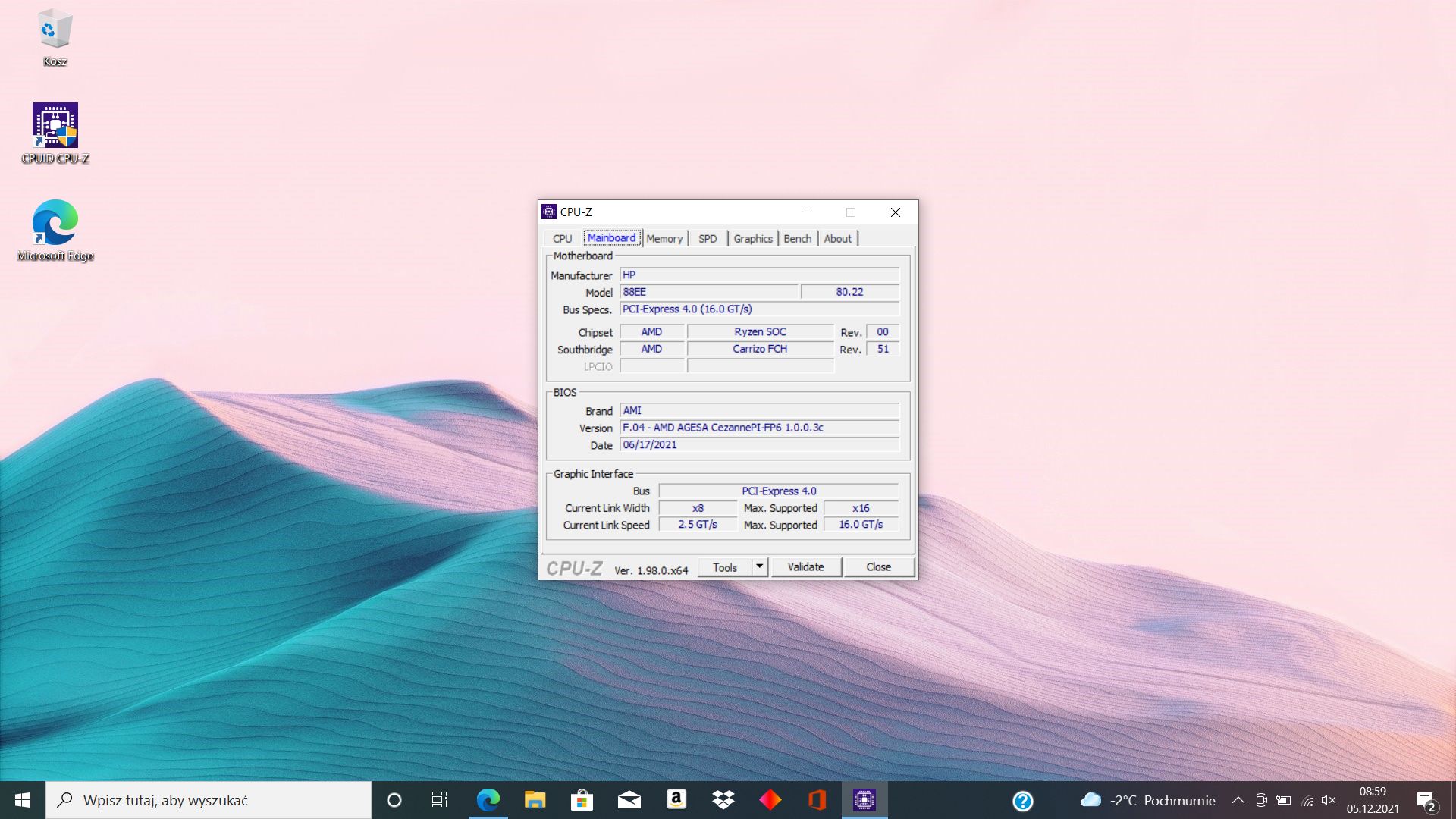This screenshot has width=1456, height=819.
Task: Open File Explorer from the taskbar
Action: (535, 800)
